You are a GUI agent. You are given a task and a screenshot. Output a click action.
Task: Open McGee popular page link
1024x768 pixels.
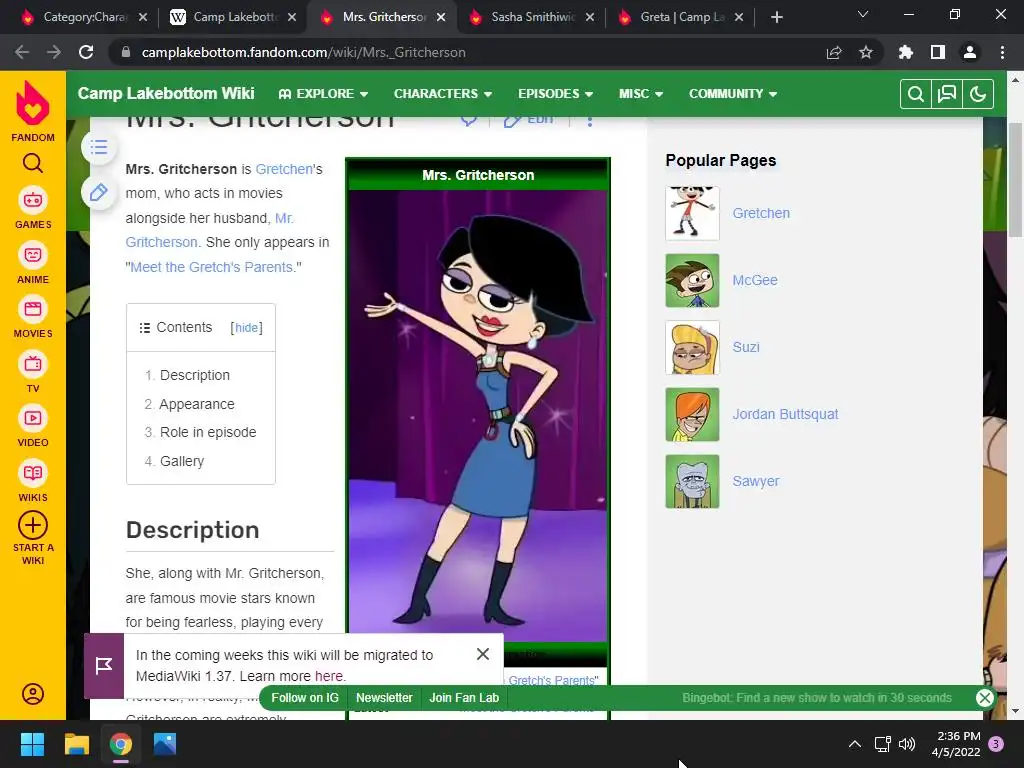[x=755, y=280]
